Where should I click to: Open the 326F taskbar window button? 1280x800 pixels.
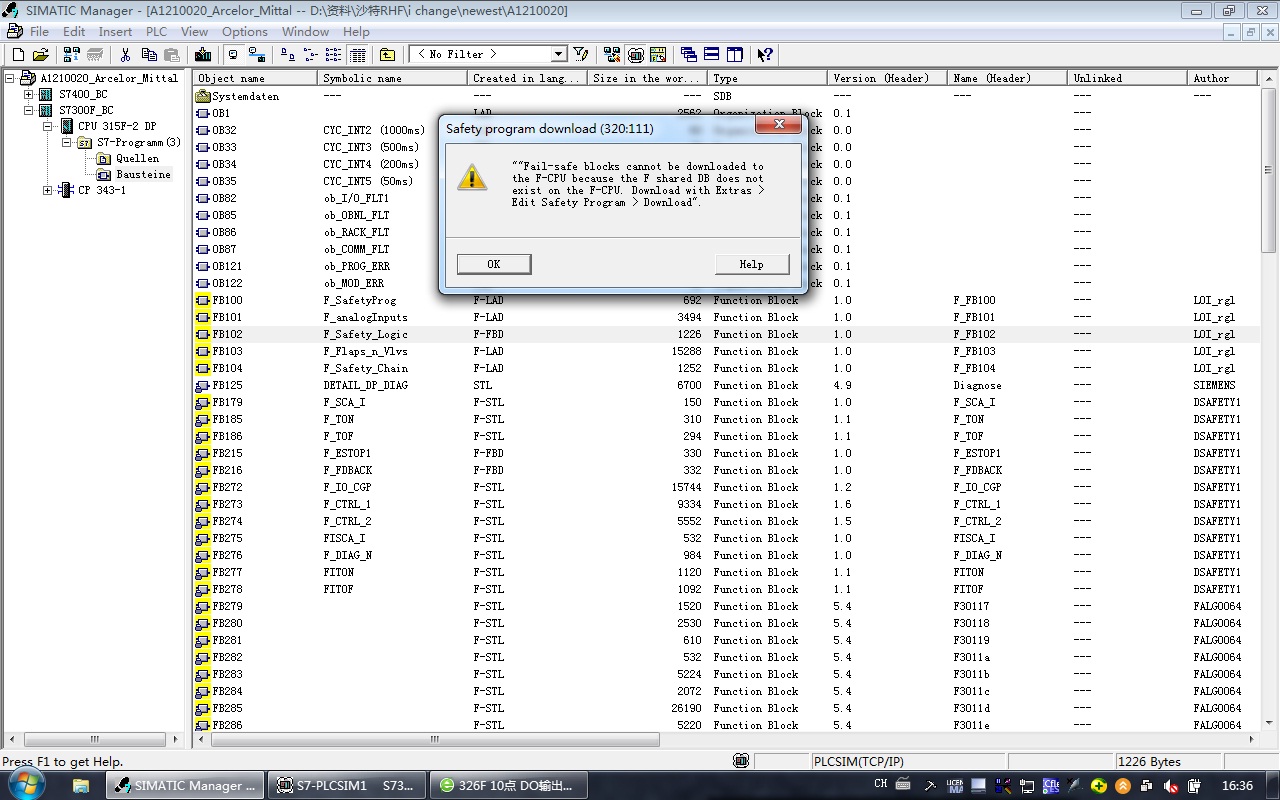pyautogui.click(x=510, y=785)
